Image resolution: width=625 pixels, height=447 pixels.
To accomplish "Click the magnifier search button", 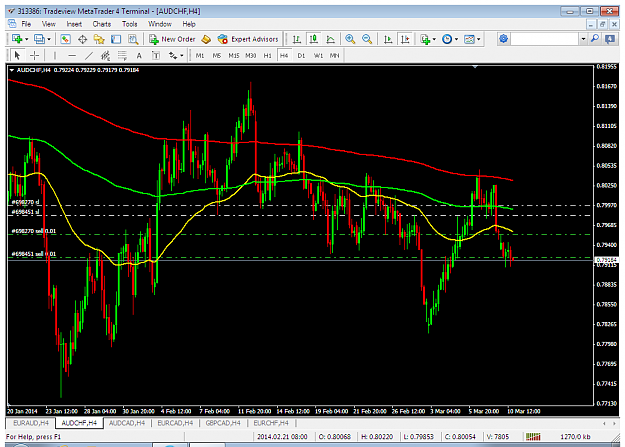I will pyautogui.click(x=595, y=39).
